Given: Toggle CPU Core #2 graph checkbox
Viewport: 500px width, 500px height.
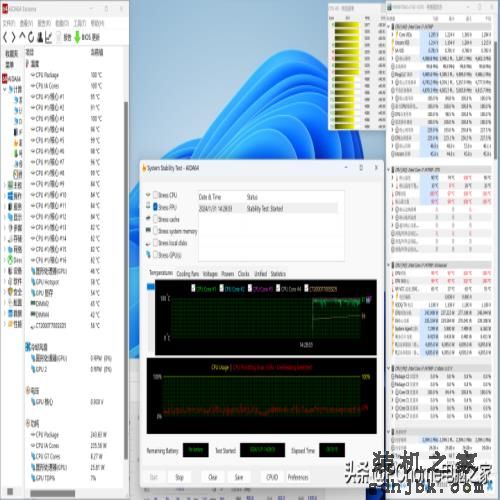Looking at the screenshot, I should tap(222, 288).
